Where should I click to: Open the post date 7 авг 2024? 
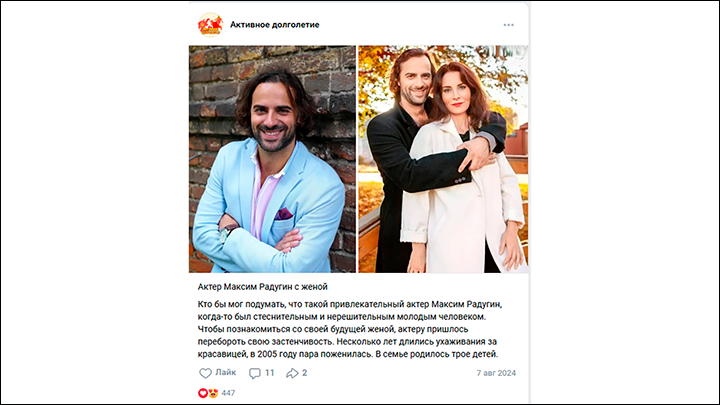coord(496,373)
